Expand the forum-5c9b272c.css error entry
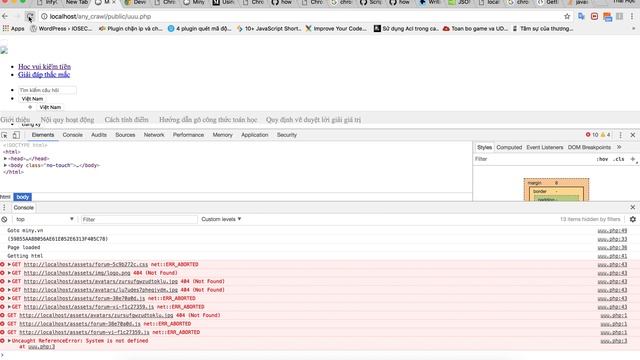The width and height of the screenshot is (640, 360). [9, 264]
